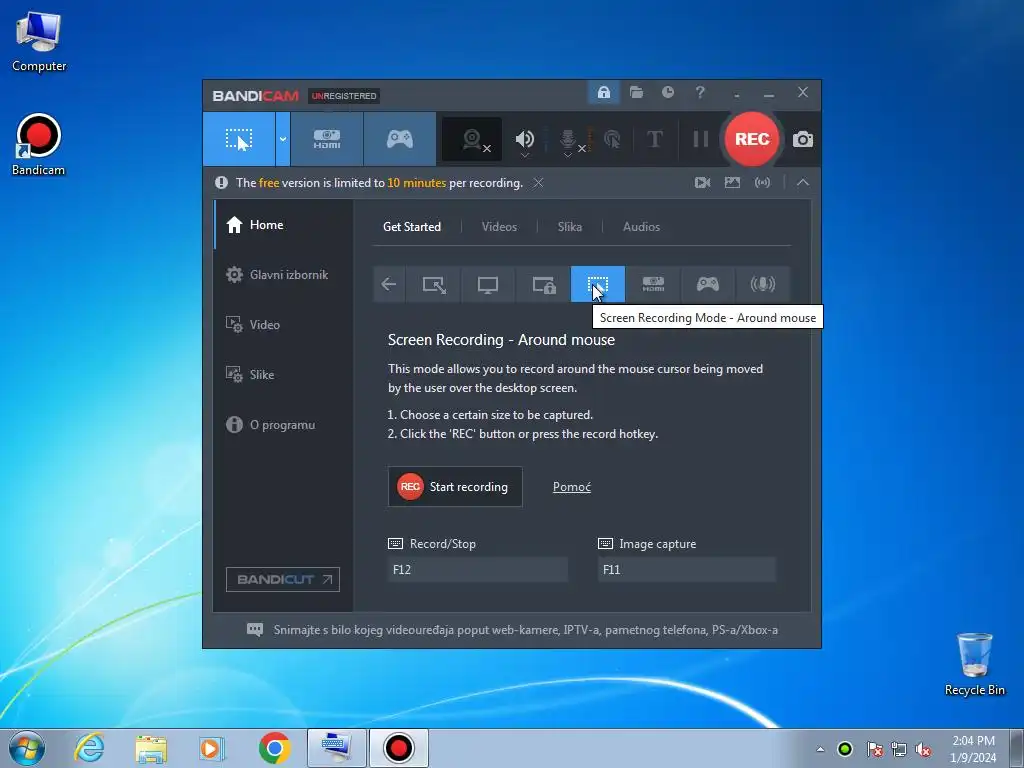This screenshot has height=768, width=1024.
Task: Open the Pomoć help link
Action: click(571, 487)
